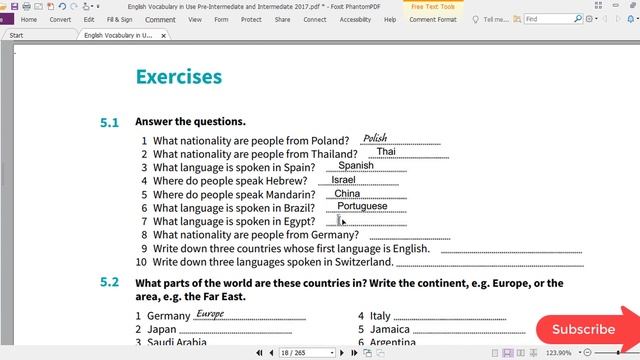Go to the next page
The image size is (640, 360).
click(342, 353)
